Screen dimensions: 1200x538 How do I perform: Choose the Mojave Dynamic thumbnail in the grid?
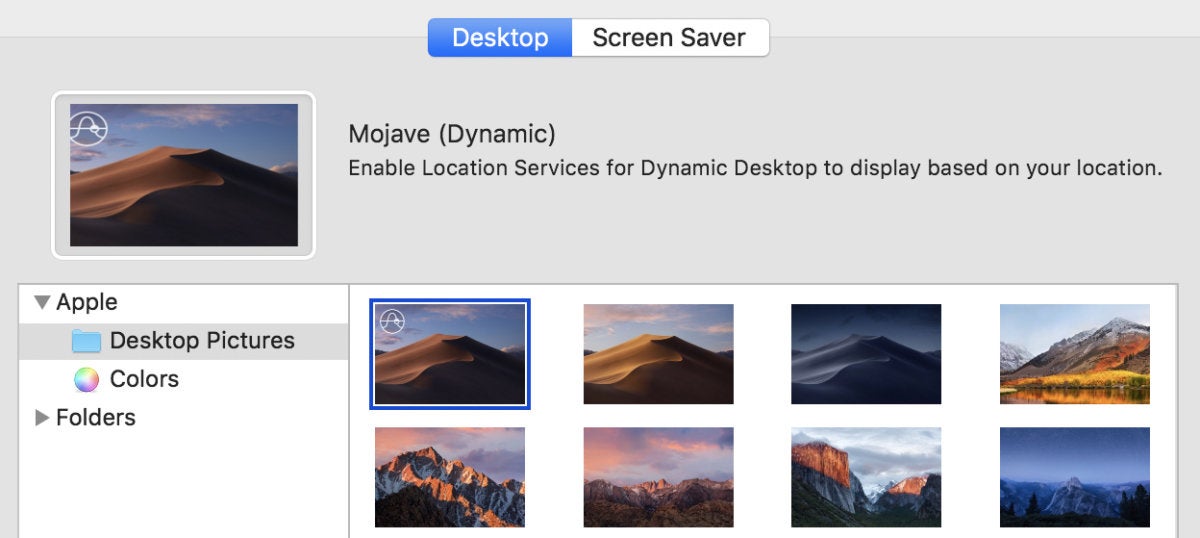pos(450,354)
